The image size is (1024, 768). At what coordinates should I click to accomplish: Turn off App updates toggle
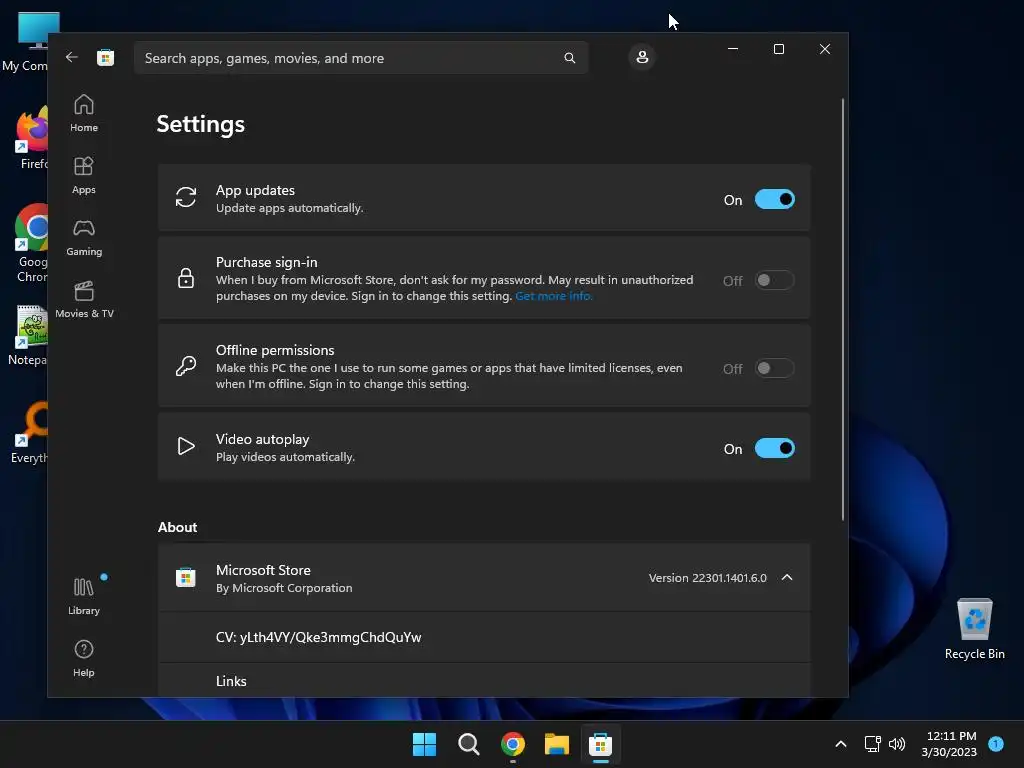coord(775,199)
